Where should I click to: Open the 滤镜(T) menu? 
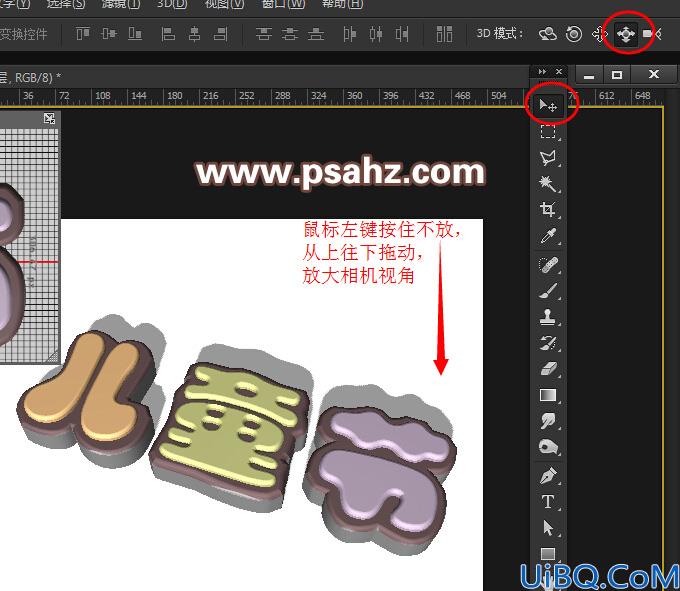121,4
